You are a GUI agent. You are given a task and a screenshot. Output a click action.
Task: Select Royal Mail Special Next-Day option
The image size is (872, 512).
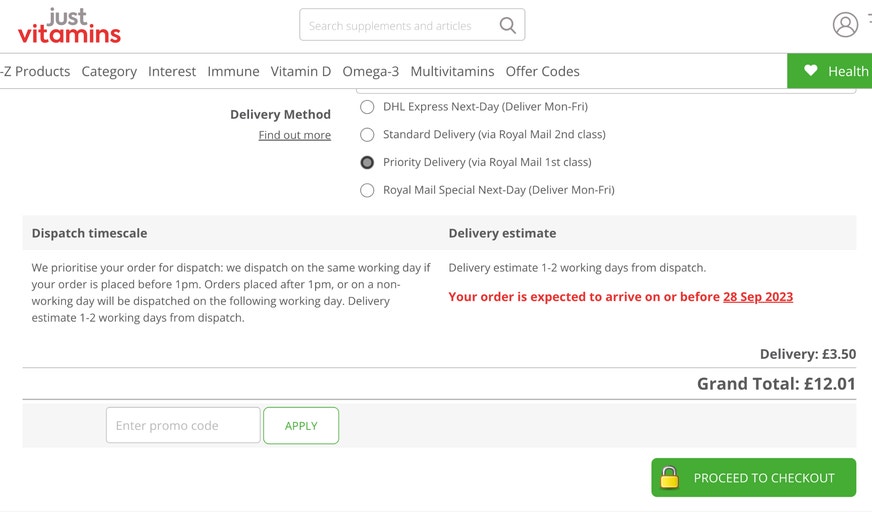pyautogui.click(x=367, y=190)
